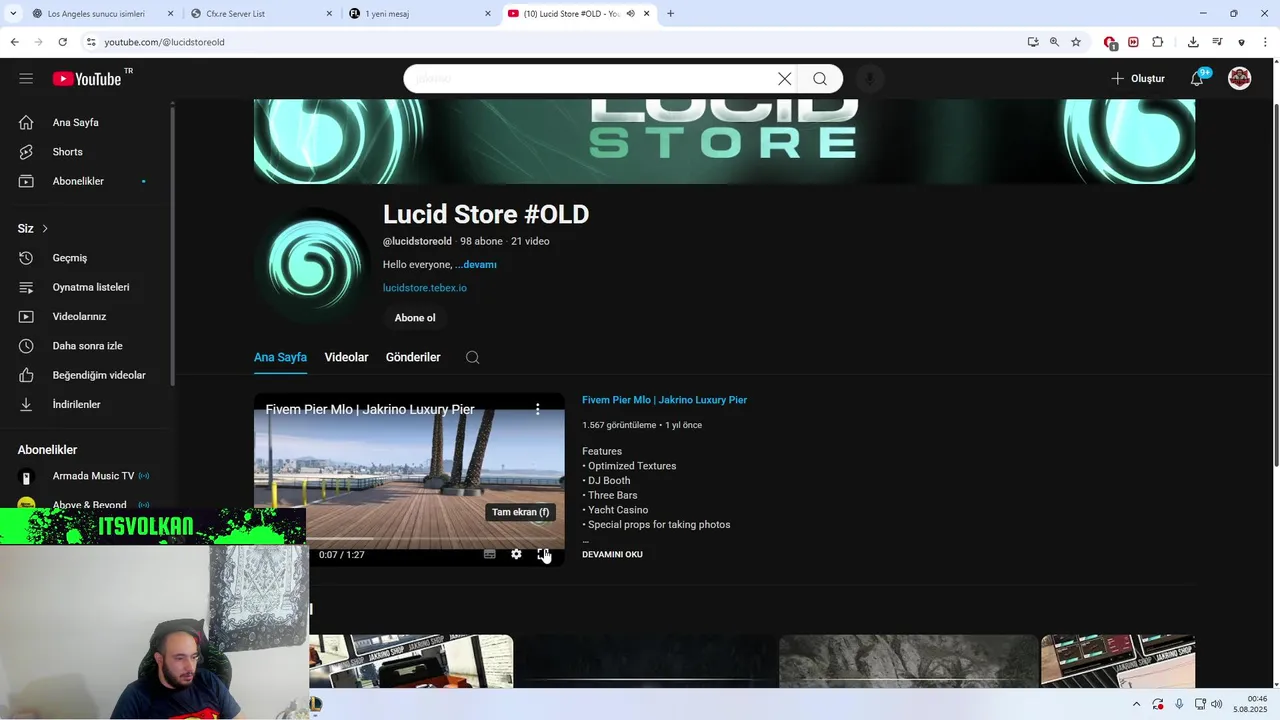
Task: Expand the Siz section chevron
Action: coord(44,229)
